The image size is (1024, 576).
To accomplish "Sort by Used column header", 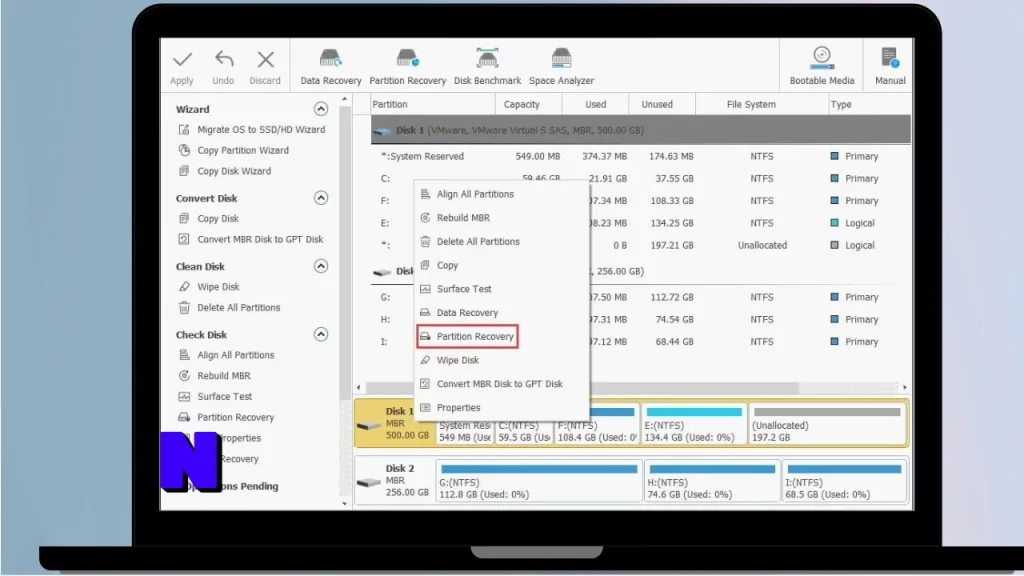I will coord(596,104).
